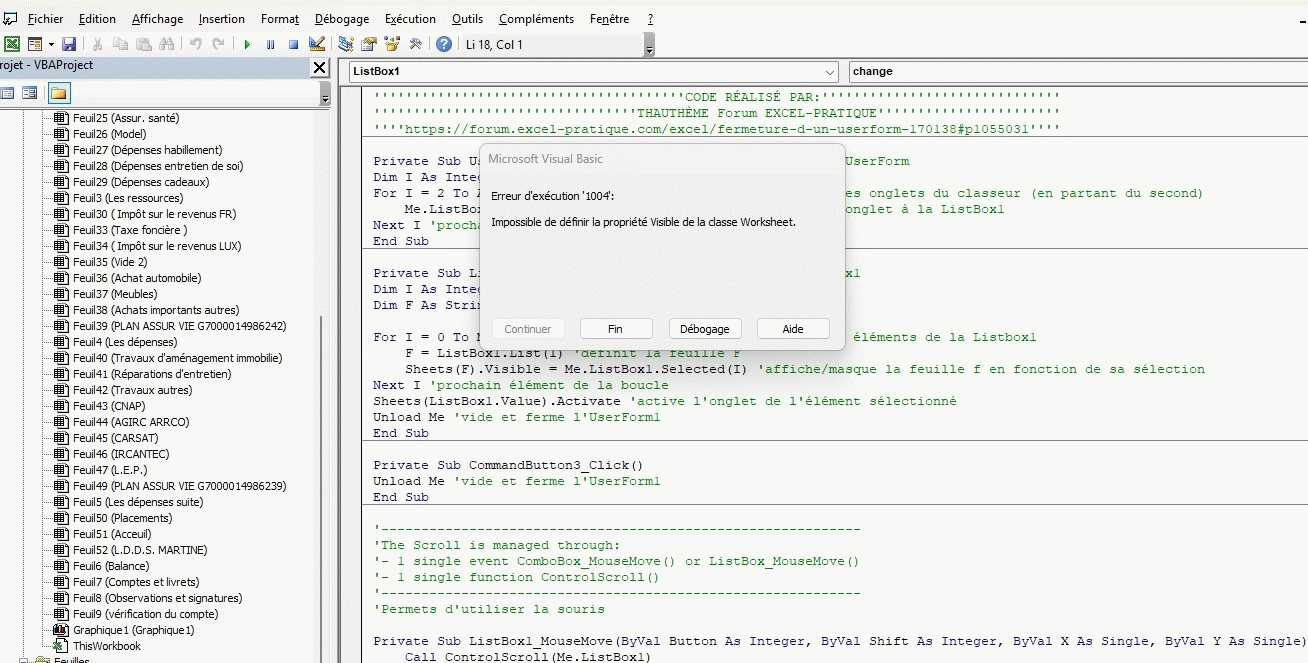Open the Débogage menu
The image size is (1308, 663).
pos(341,19)
